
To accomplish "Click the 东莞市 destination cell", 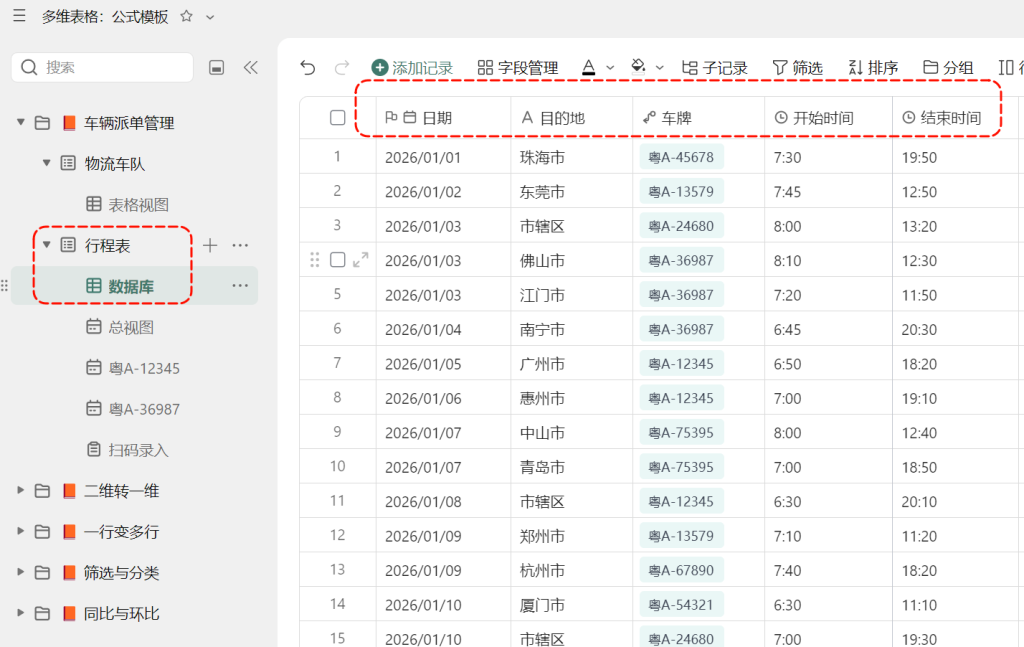I will click(x=571, y=192).
